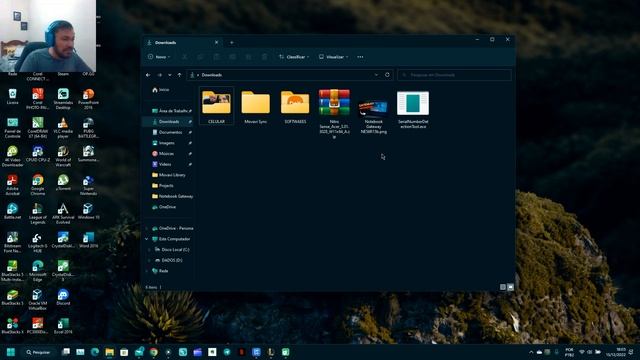Screen dimensions: 640x360
Task: Open address bar history dropdown arrow
Action: [376, 75]
